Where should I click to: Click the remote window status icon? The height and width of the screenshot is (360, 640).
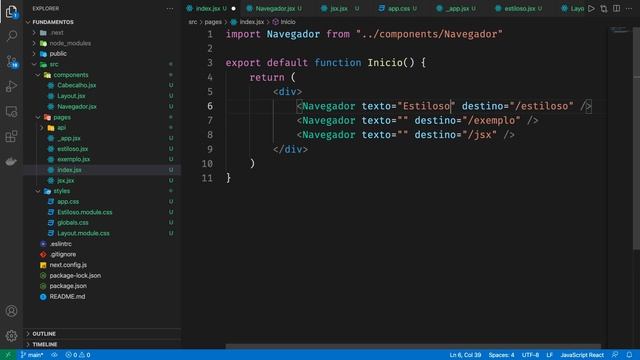click(x=7, y=355)
